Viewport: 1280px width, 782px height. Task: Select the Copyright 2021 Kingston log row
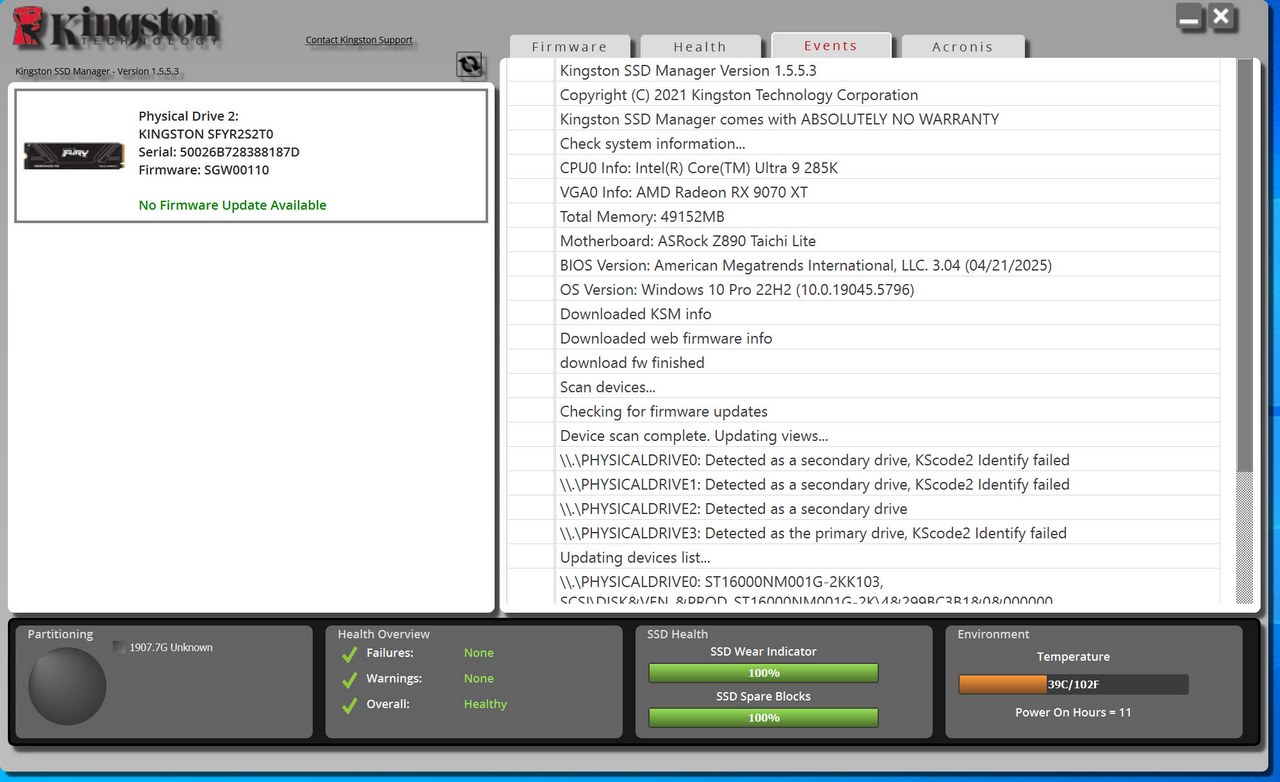click(x=863, y=95)
